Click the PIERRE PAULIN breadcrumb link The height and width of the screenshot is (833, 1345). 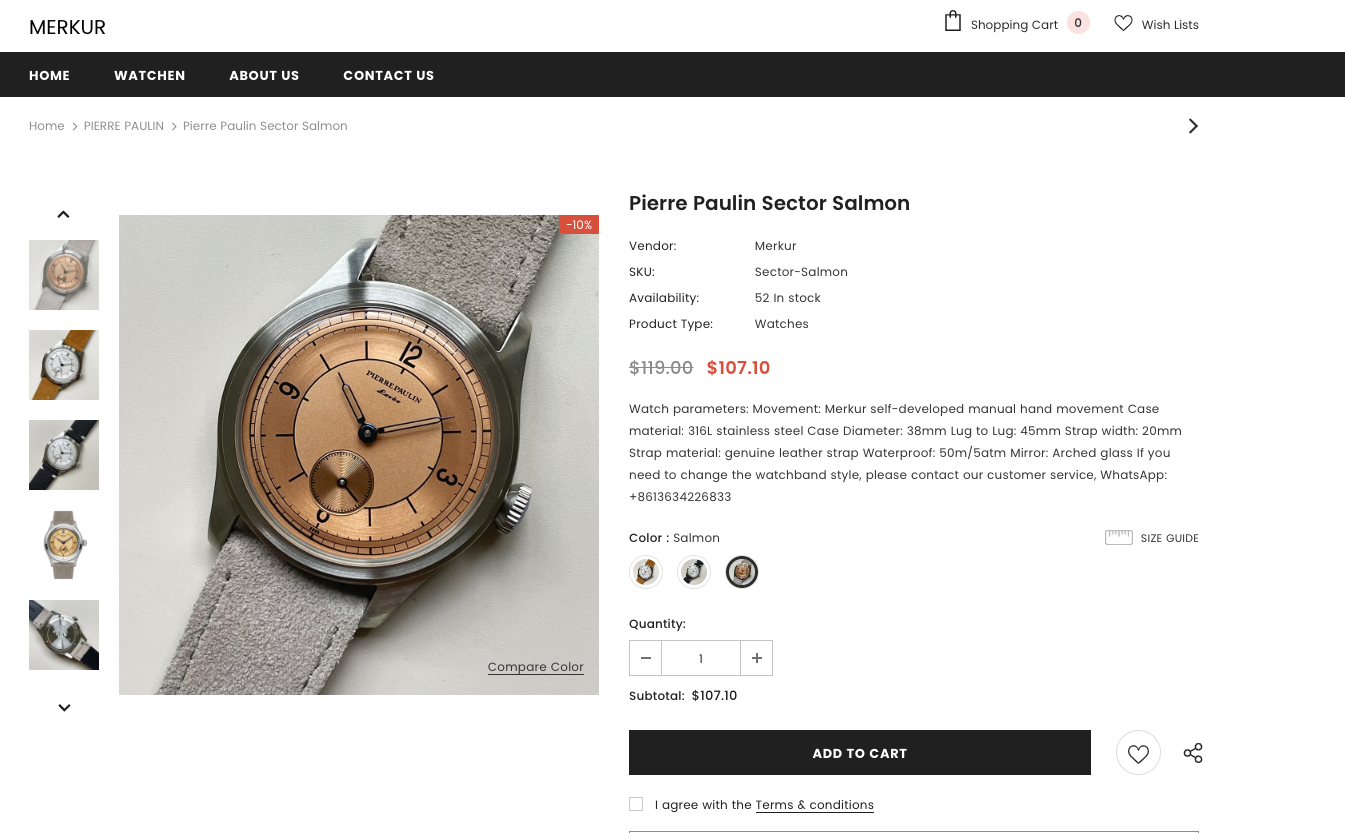[124, 126]
